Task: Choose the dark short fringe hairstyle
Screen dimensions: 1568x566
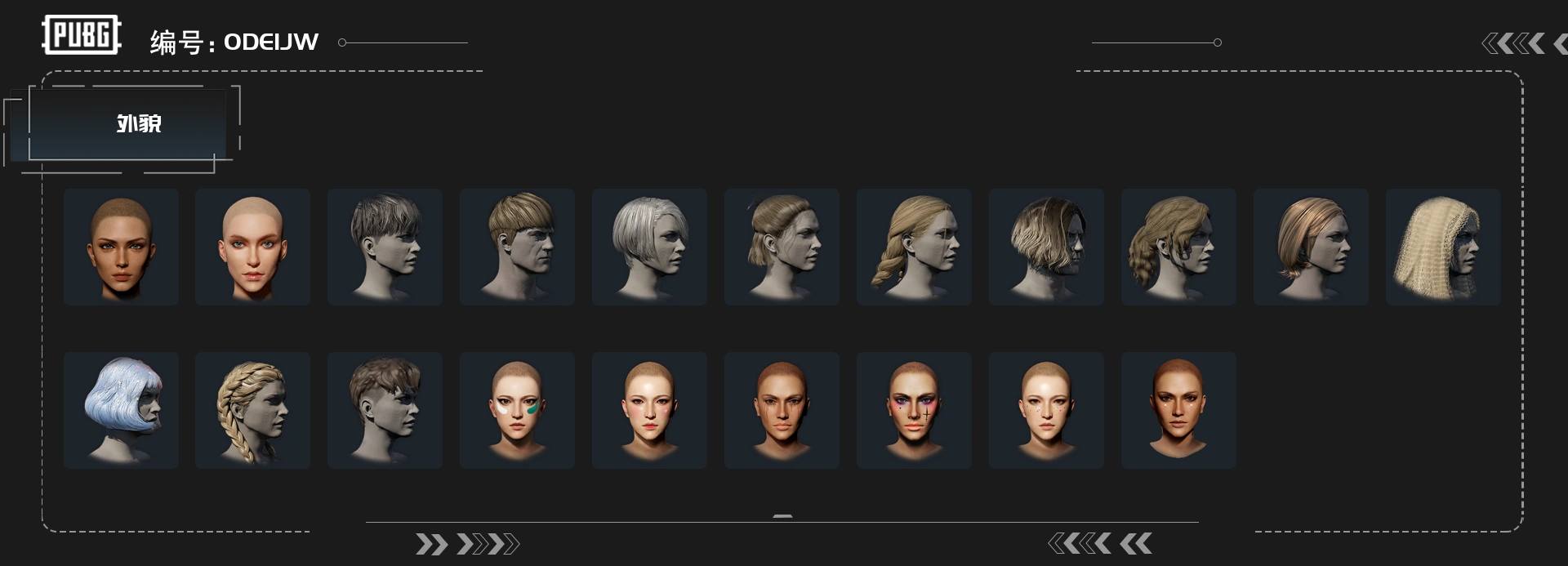Action: click(385, 247)
